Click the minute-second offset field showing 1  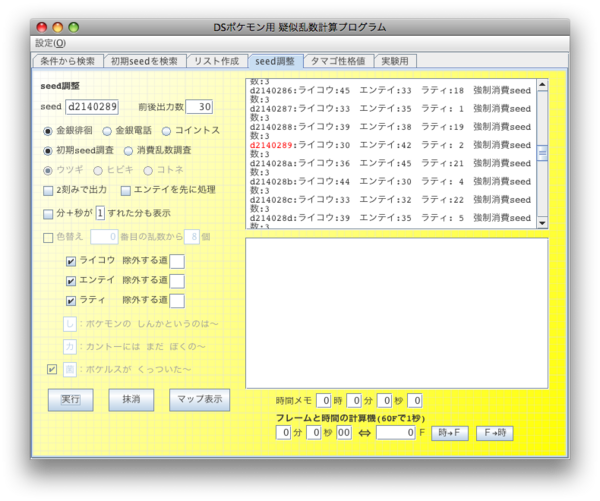coord(100,213)
